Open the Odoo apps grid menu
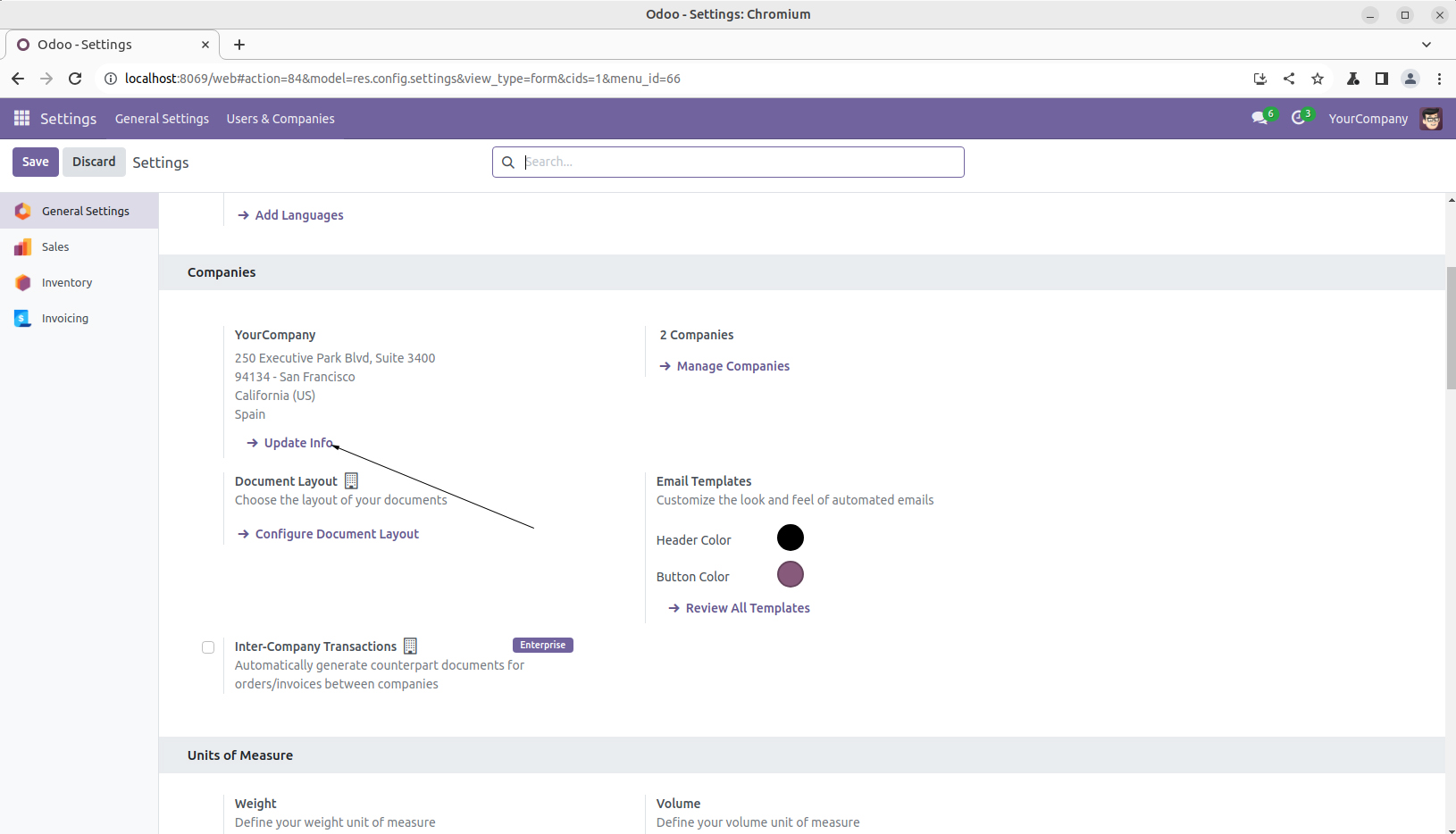Image resolution: width=1456 pixels, height=834 pixels. pos(21,119)
